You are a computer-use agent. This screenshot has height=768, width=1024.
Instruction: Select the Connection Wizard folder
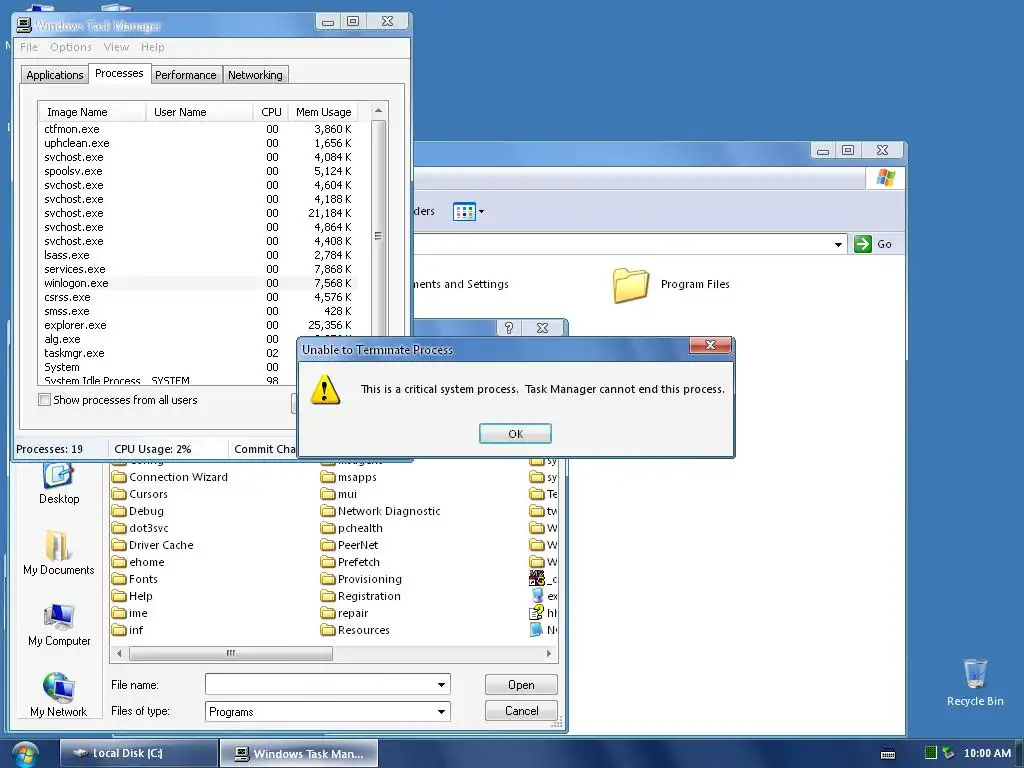pos(170,477)
